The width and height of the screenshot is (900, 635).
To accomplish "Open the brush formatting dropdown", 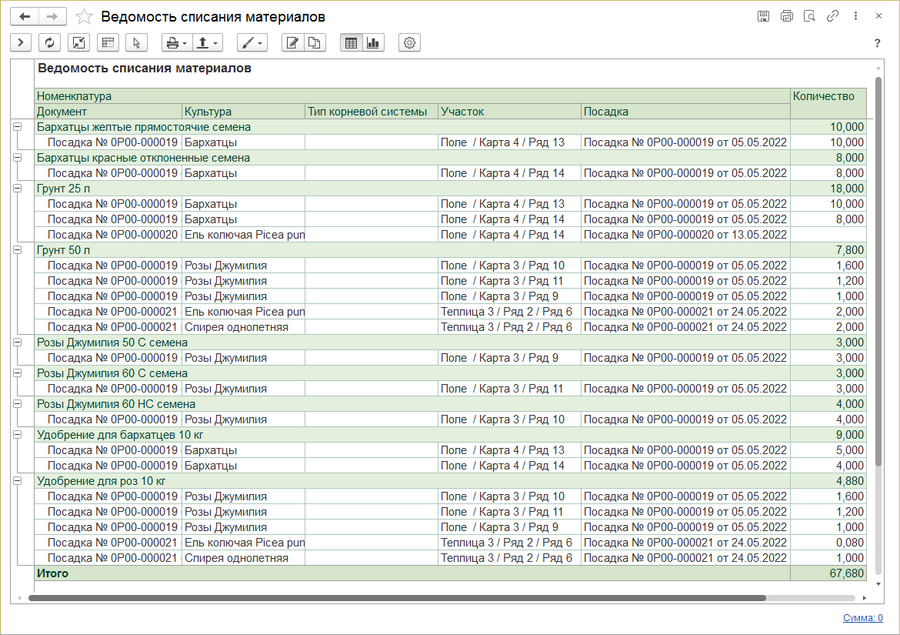I will [252, 43].
